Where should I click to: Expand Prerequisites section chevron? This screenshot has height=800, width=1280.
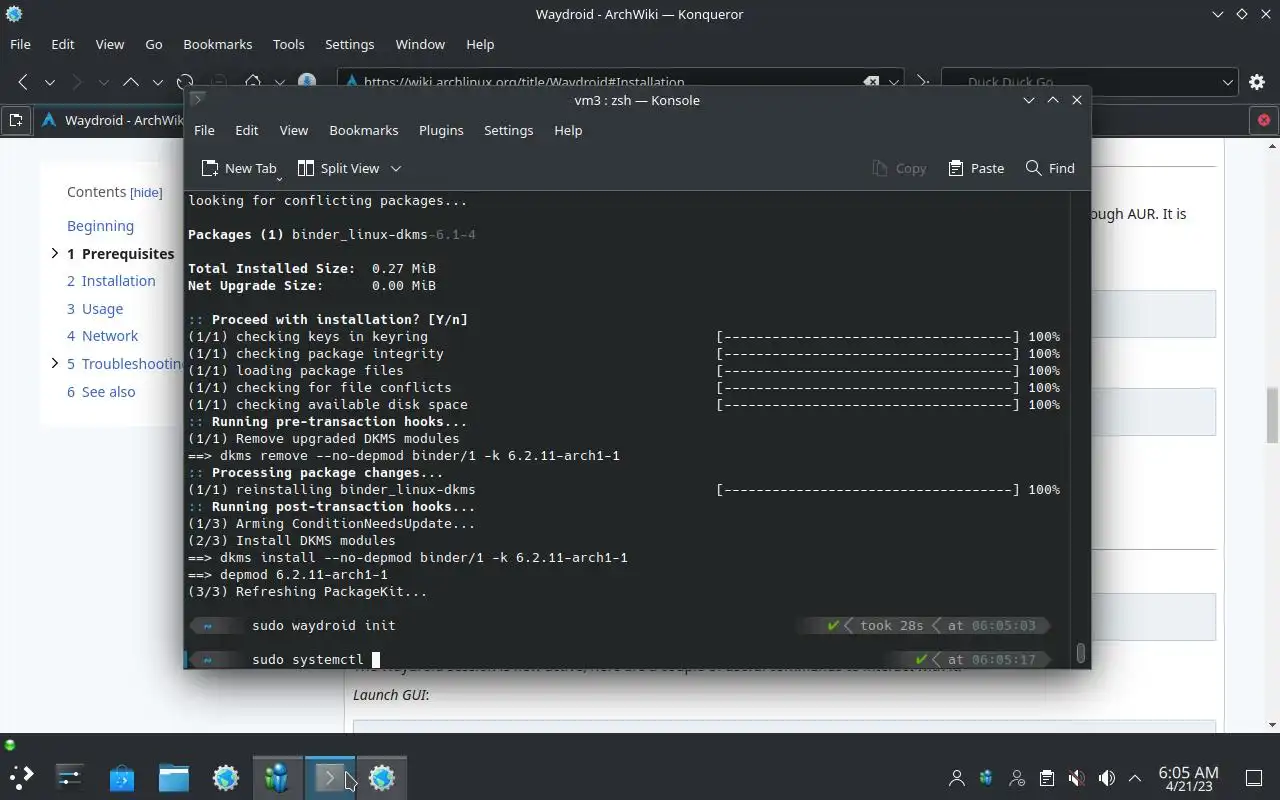55,254
